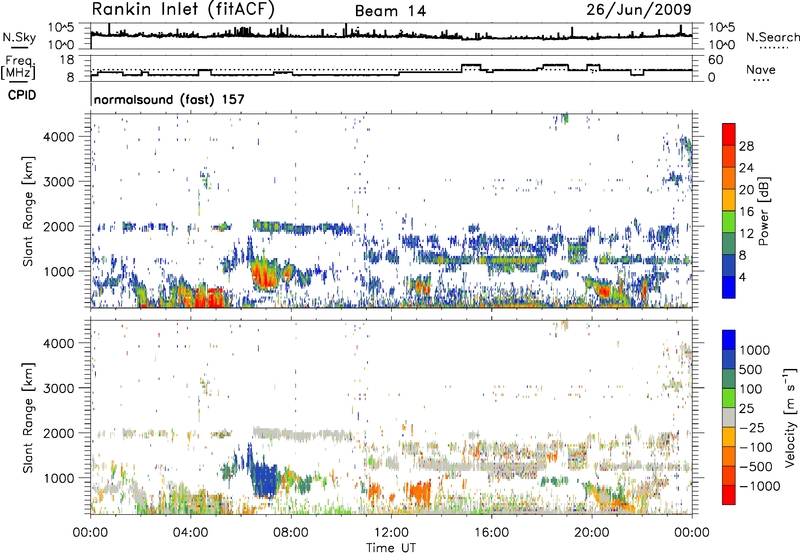Select the "4" label on the Power colorbar
The image size is (800, 554).
point(743,277)
